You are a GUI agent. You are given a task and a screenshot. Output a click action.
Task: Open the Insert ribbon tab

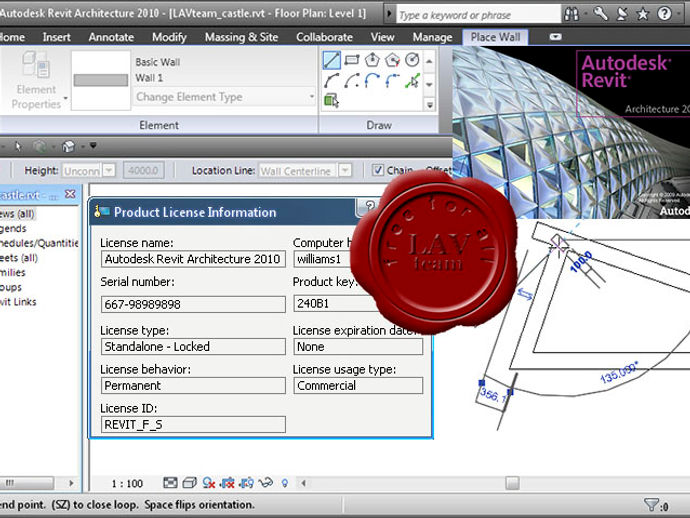pyautogui.click(x=56, y=37)
